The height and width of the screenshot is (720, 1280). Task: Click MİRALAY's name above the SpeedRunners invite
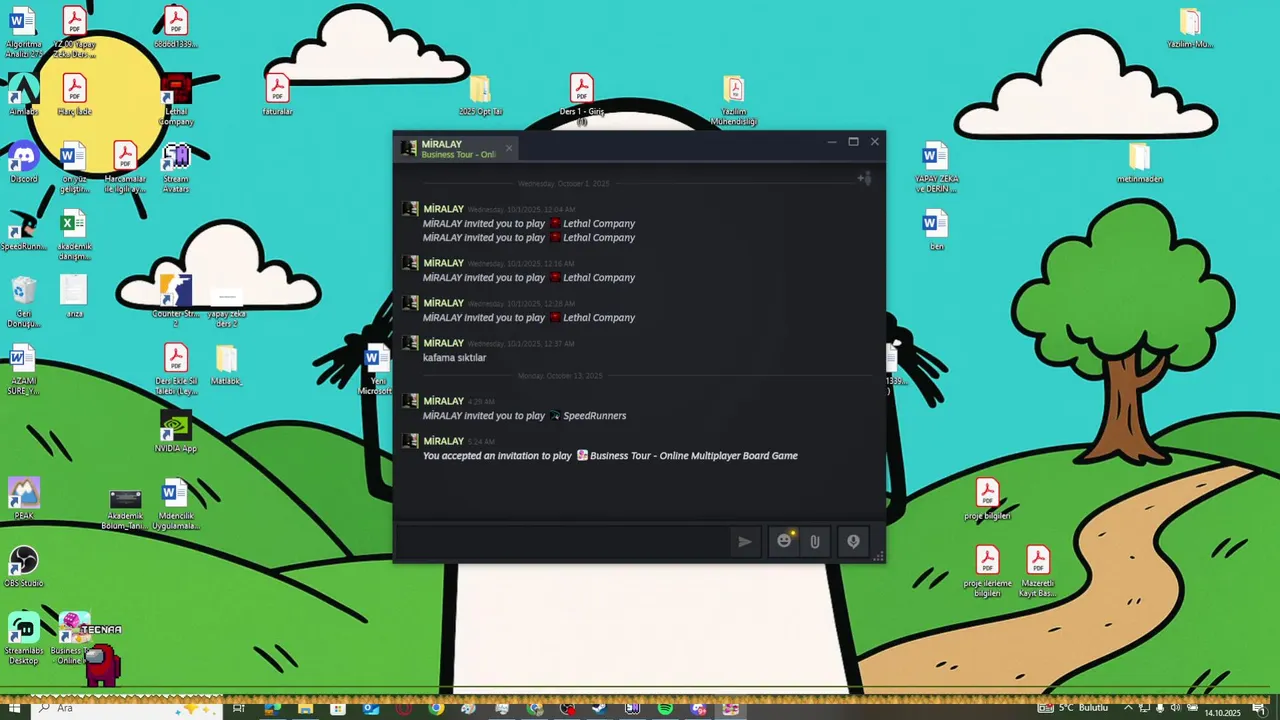(443, 401)
